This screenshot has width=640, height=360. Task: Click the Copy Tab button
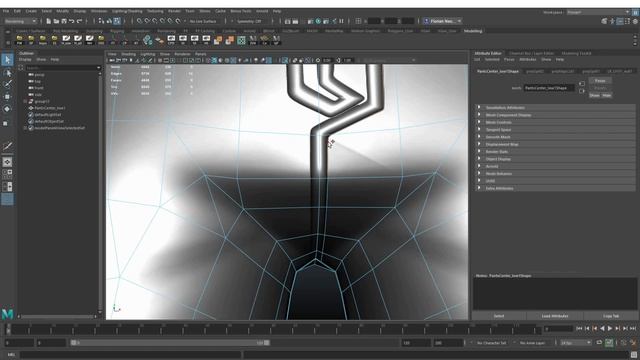[x=611, y=316]
